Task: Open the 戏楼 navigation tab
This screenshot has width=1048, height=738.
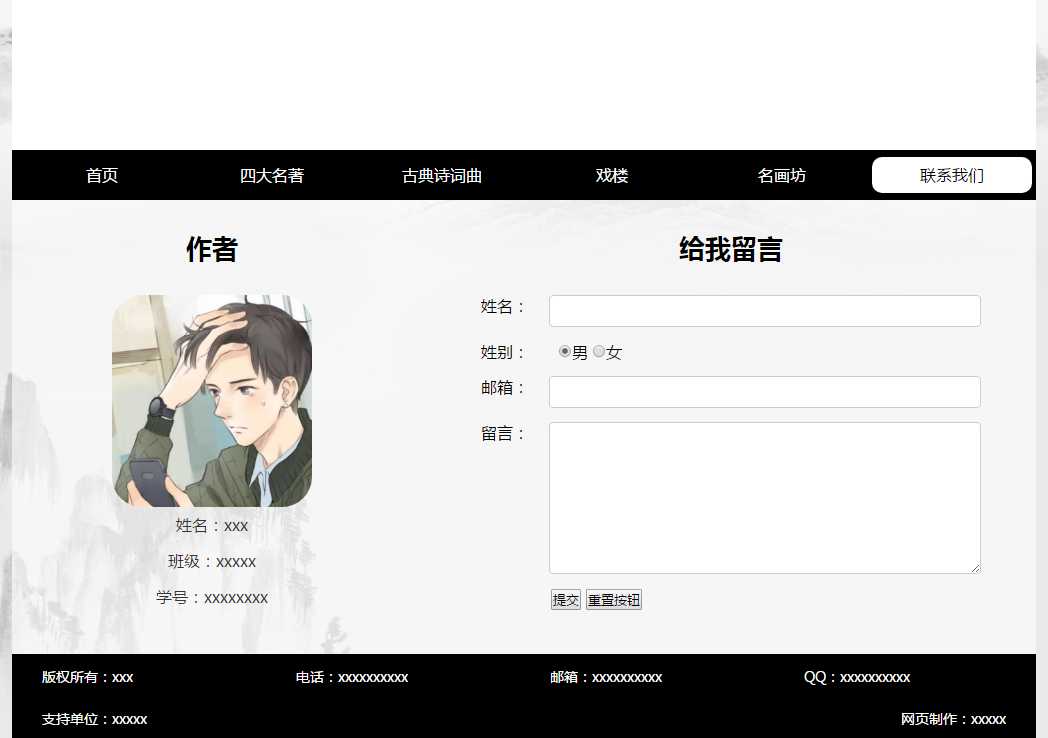Action: [612, 176]
